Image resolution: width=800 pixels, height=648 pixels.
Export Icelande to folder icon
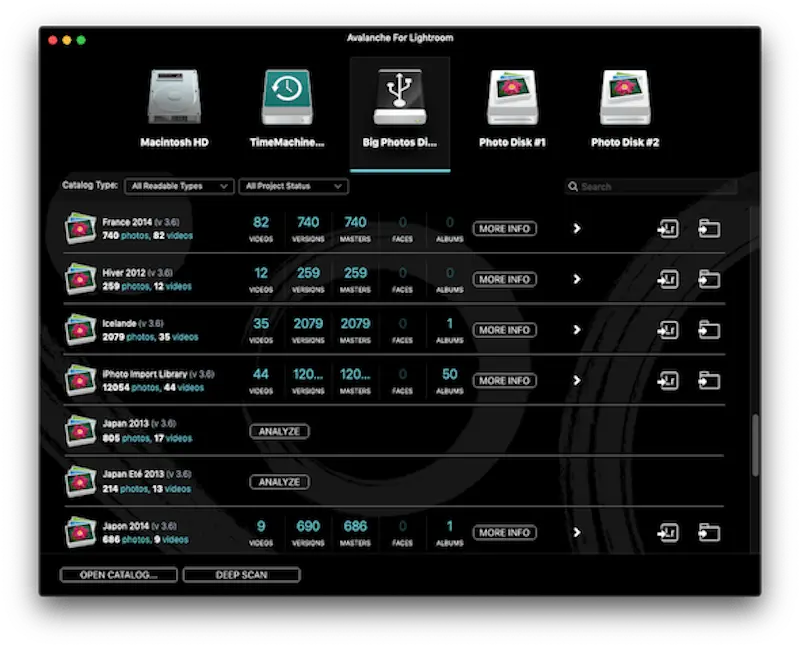[x=709, y=330]
